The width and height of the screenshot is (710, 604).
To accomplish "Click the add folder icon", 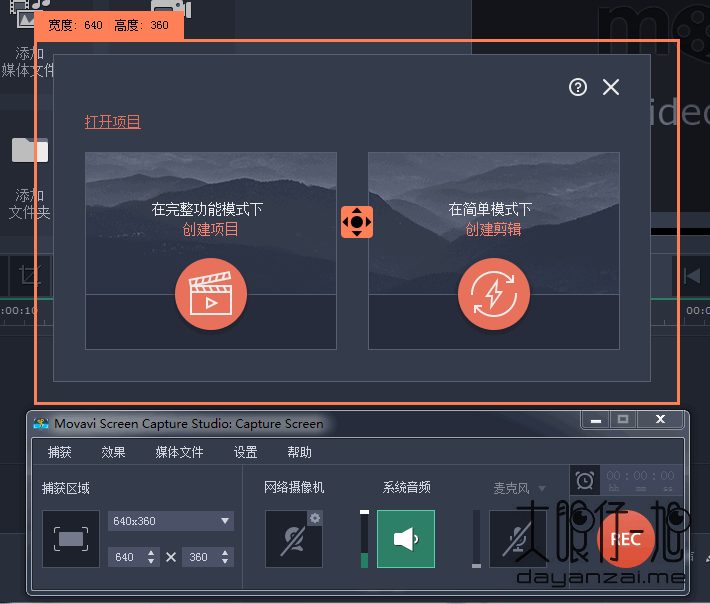I will pos(30,151).
